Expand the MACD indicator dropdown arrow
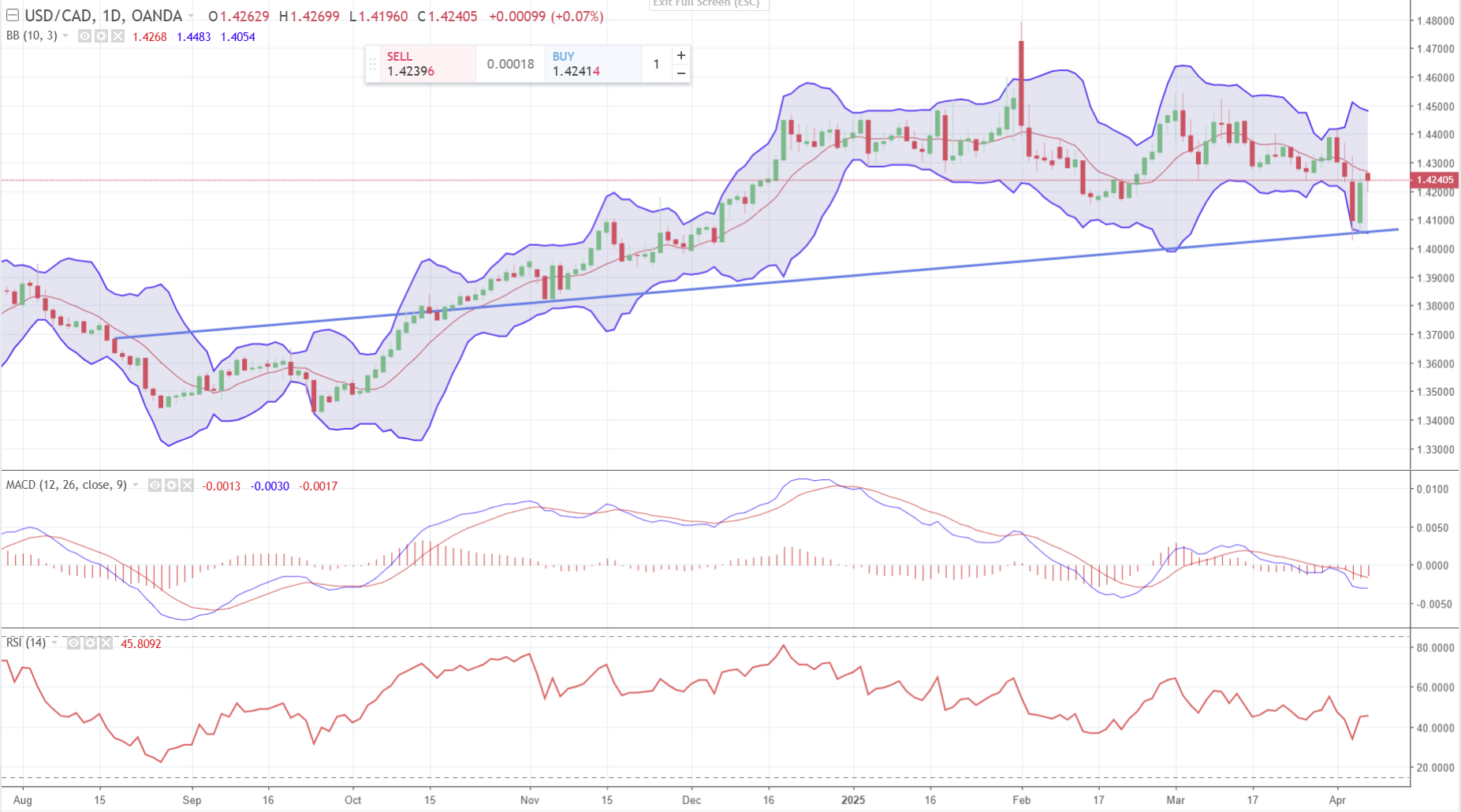The height and width of the screenshot is (812, 1461). (x=136, y=486)
